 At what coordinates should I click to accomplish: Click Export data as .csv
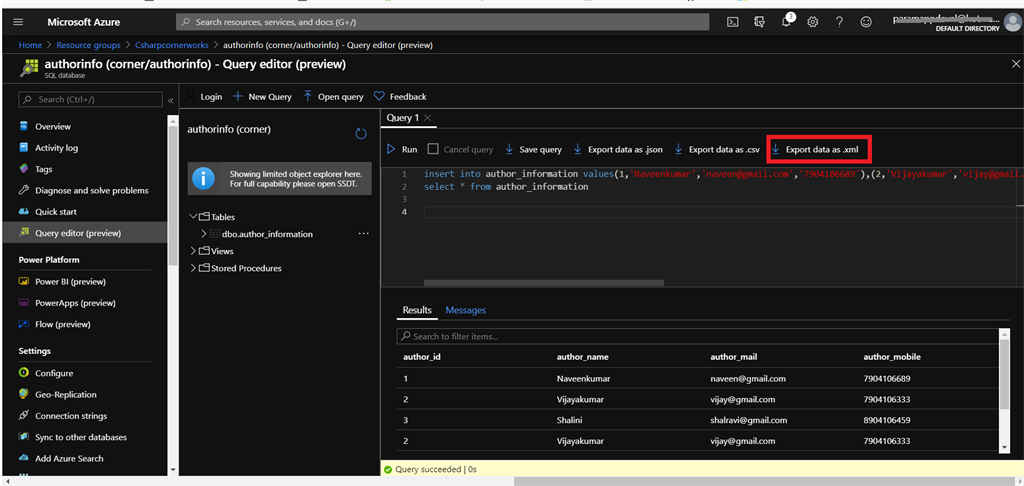click(716, 150)
